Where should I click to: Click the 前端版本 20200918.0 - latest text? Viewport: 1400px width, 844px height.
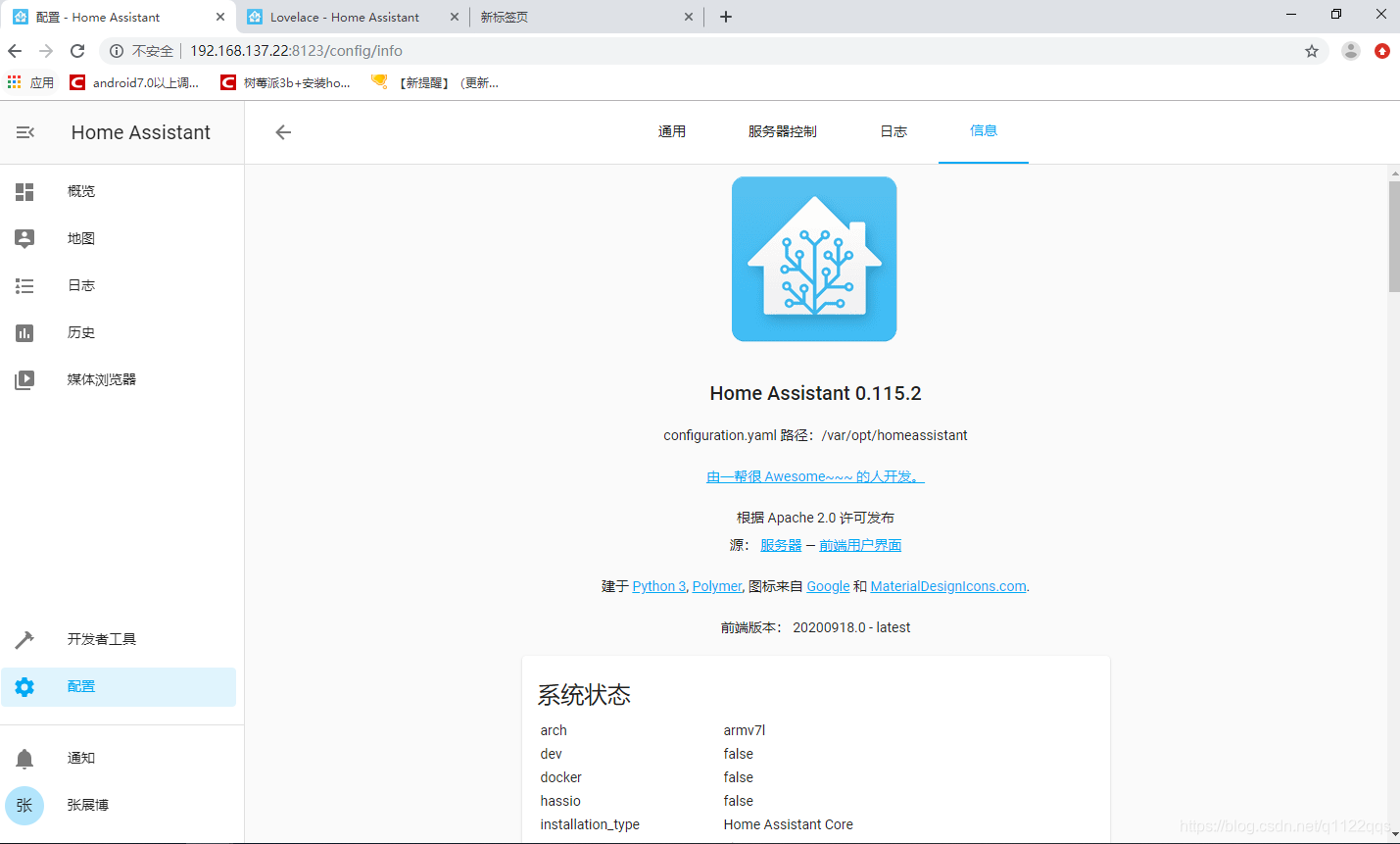(815, 627)
